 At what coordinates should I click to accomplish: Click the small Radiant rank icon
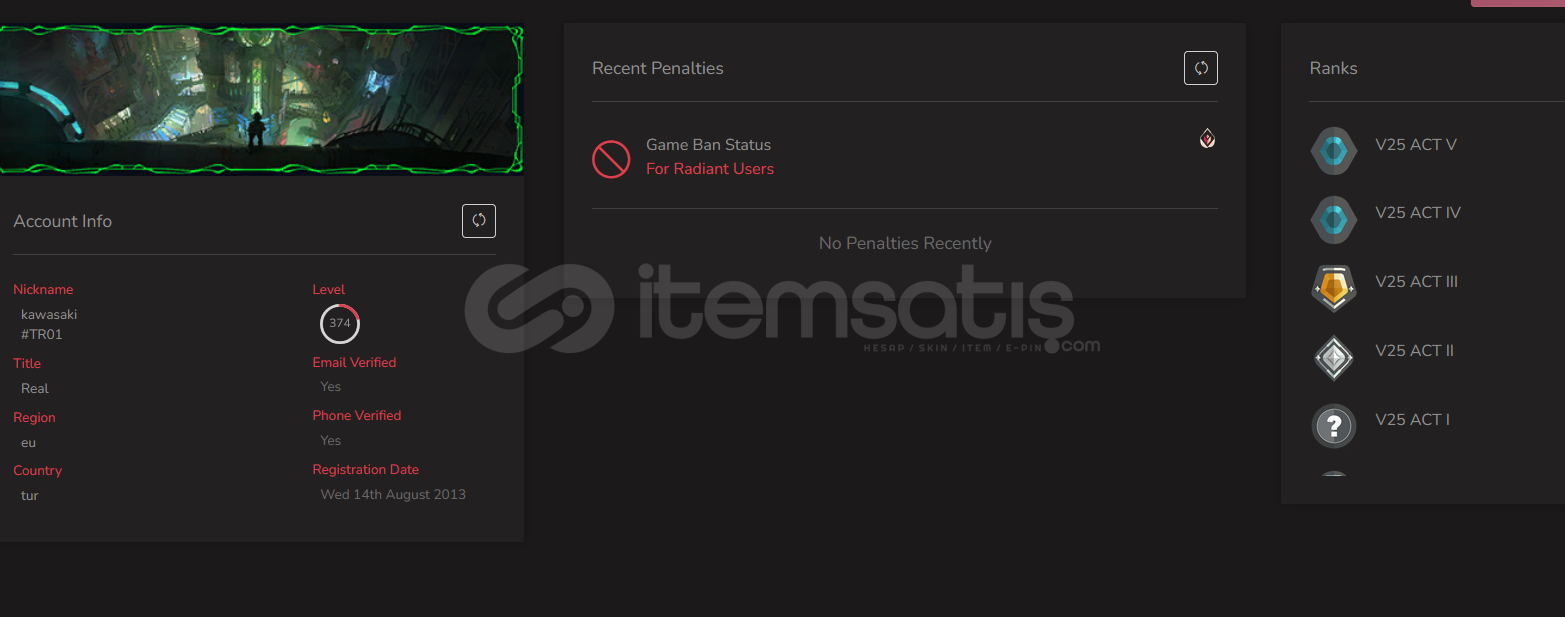pyautogui.click(x=1208, y=139)
